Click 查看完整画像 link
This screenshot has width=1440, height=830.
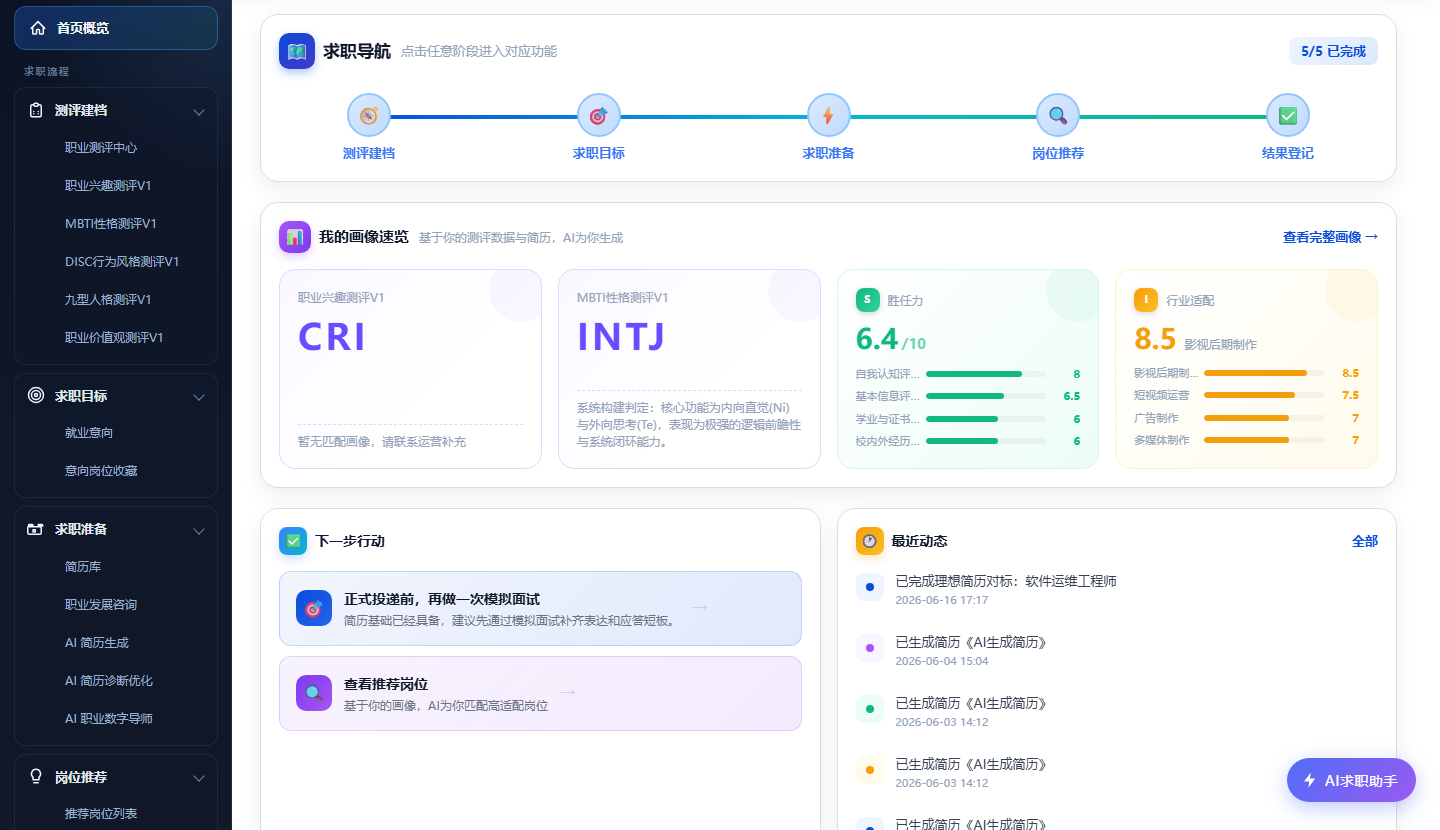[1330, 237]
